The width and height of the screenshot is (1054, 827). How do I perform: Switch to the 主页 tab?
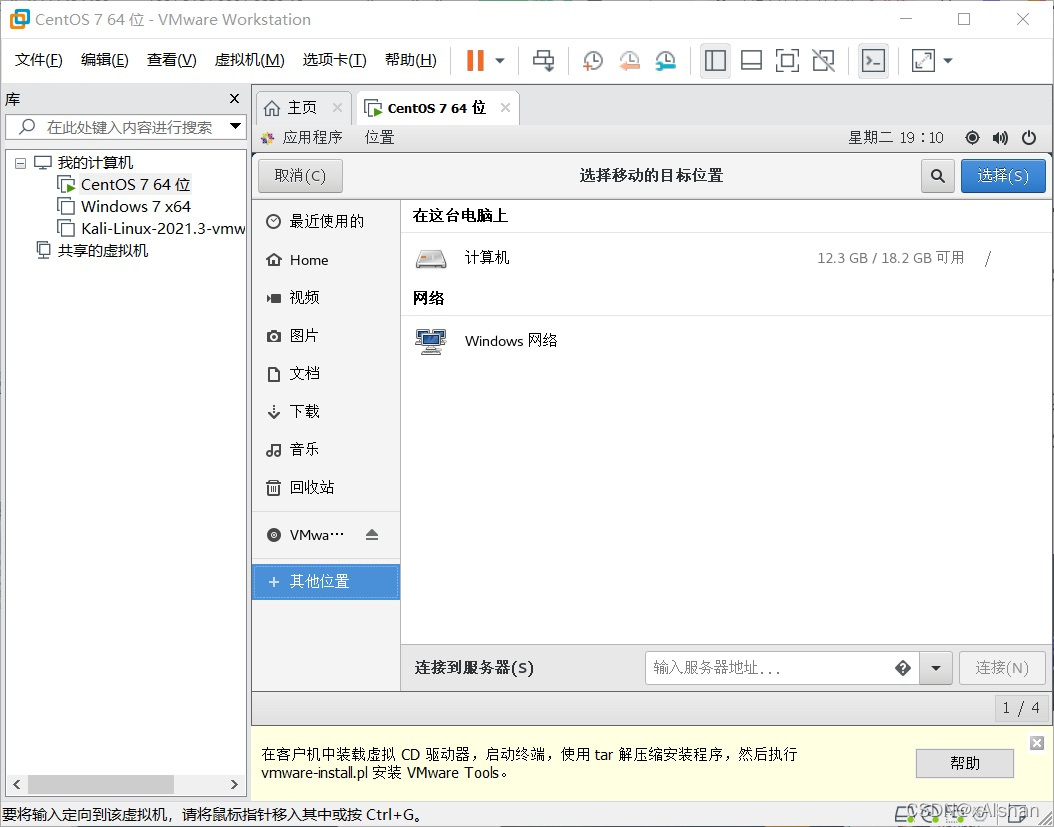(296, 107)
